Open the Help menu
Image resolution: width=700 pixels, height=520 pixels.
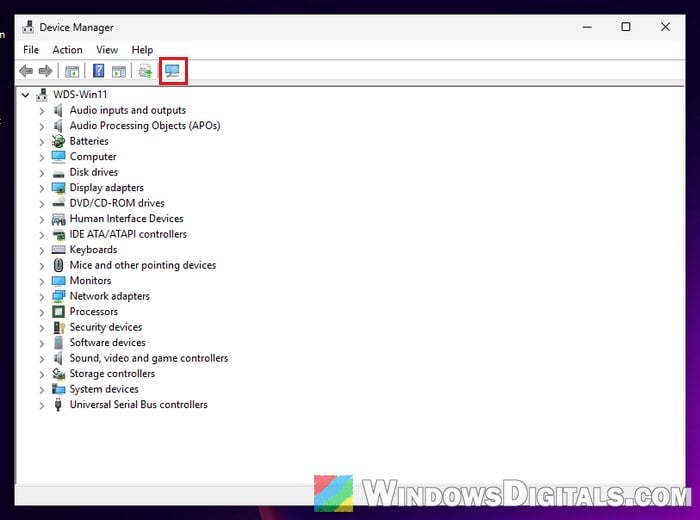[142, 50]
